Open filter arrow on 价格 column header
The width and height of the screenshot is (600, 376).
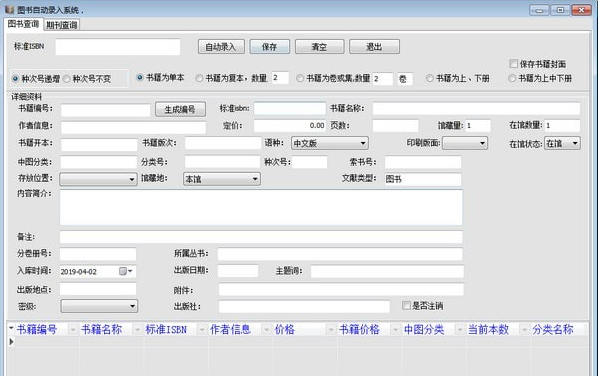point(331,329)
